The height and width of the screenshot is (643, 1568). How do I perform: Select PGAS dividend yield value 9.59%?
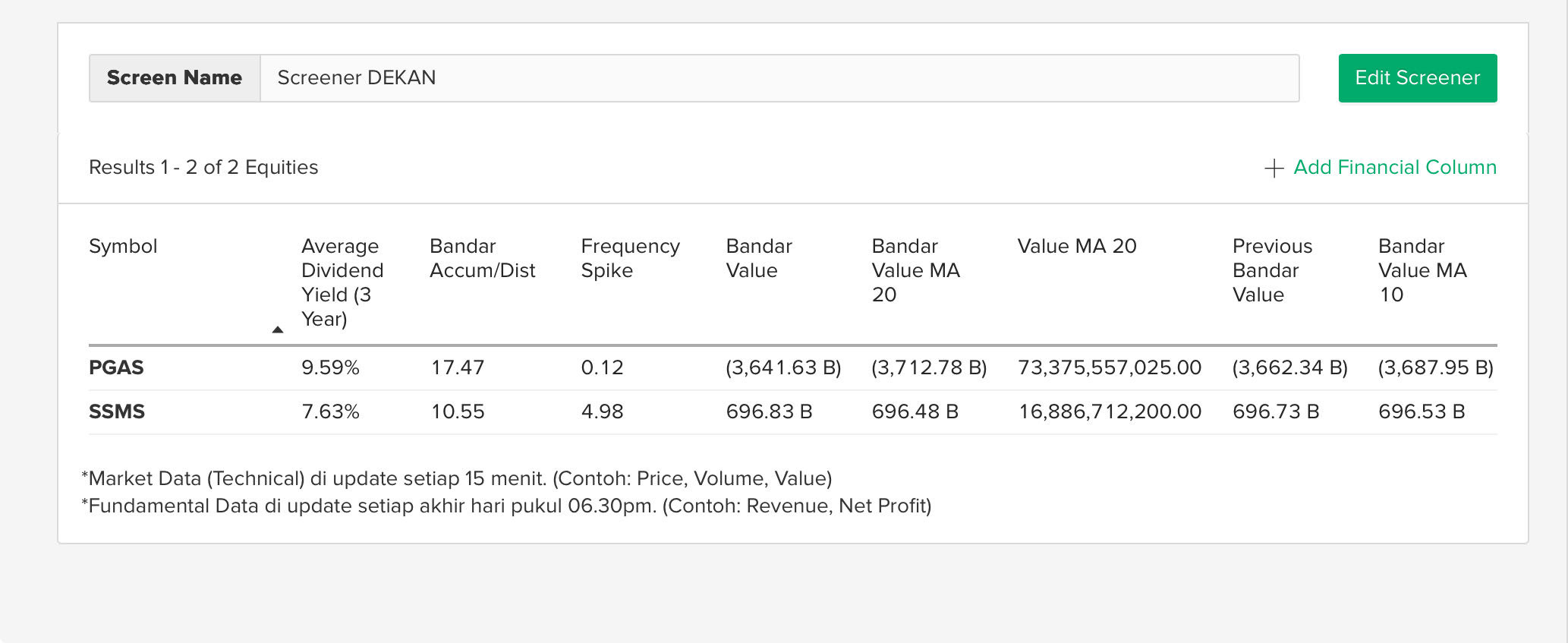pyautogui.click(x=330, y=367)
